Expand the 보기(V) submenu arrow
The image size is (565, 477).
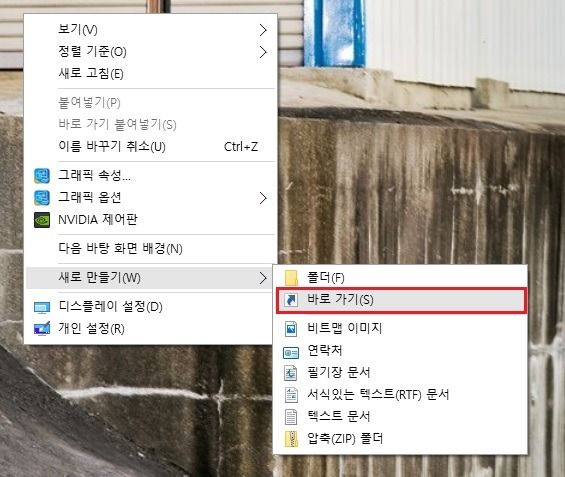263,30
